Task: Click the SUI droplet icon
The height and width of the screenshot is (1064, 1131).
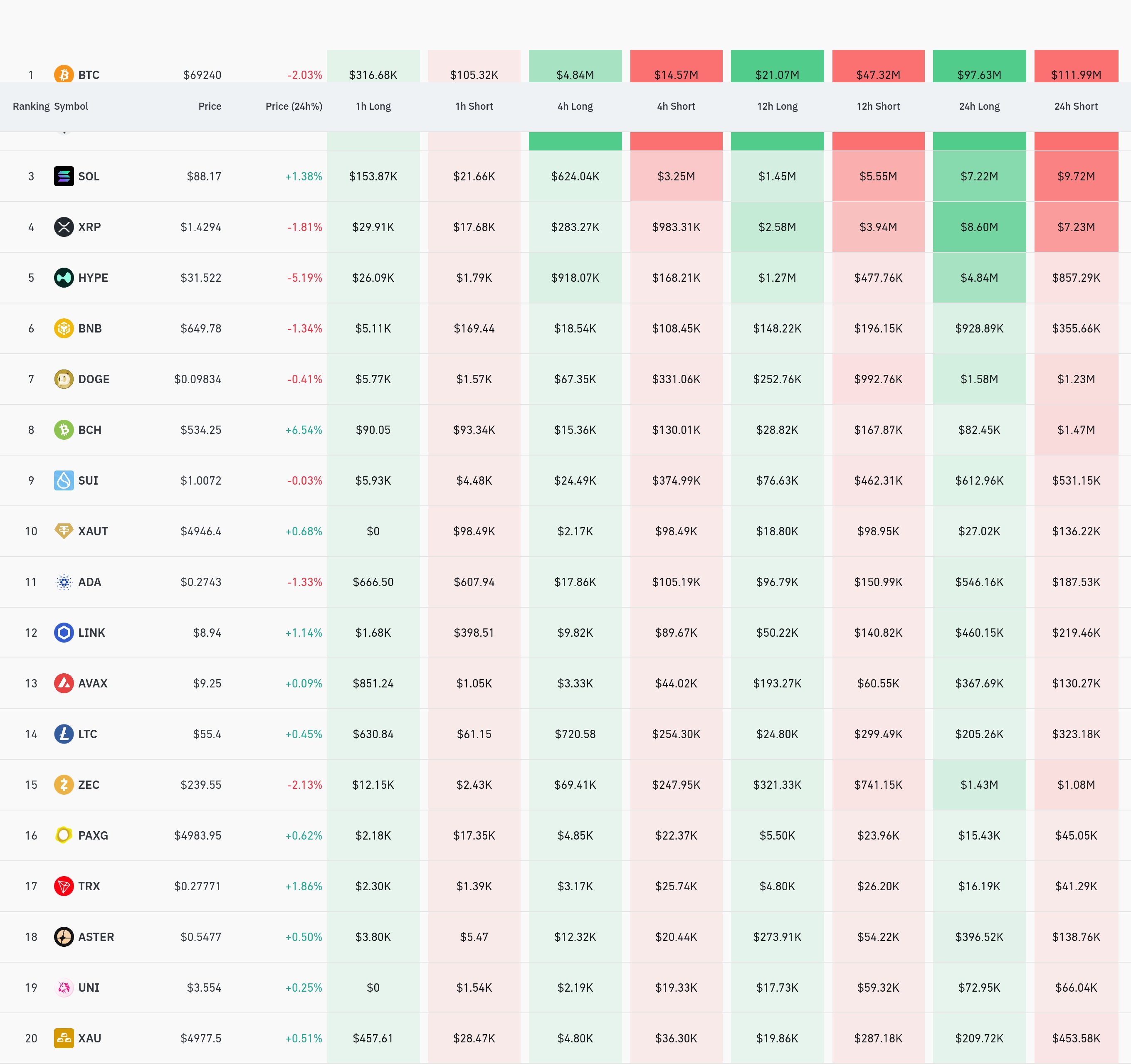Action: (64, 480)
